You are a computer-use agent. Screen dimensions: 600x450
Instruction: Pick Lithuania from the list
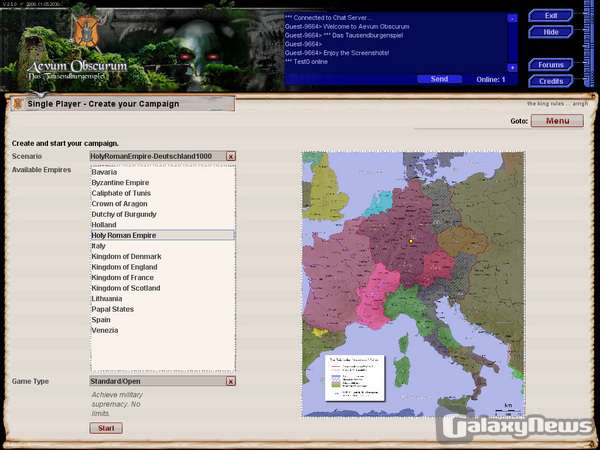[163, 298]
